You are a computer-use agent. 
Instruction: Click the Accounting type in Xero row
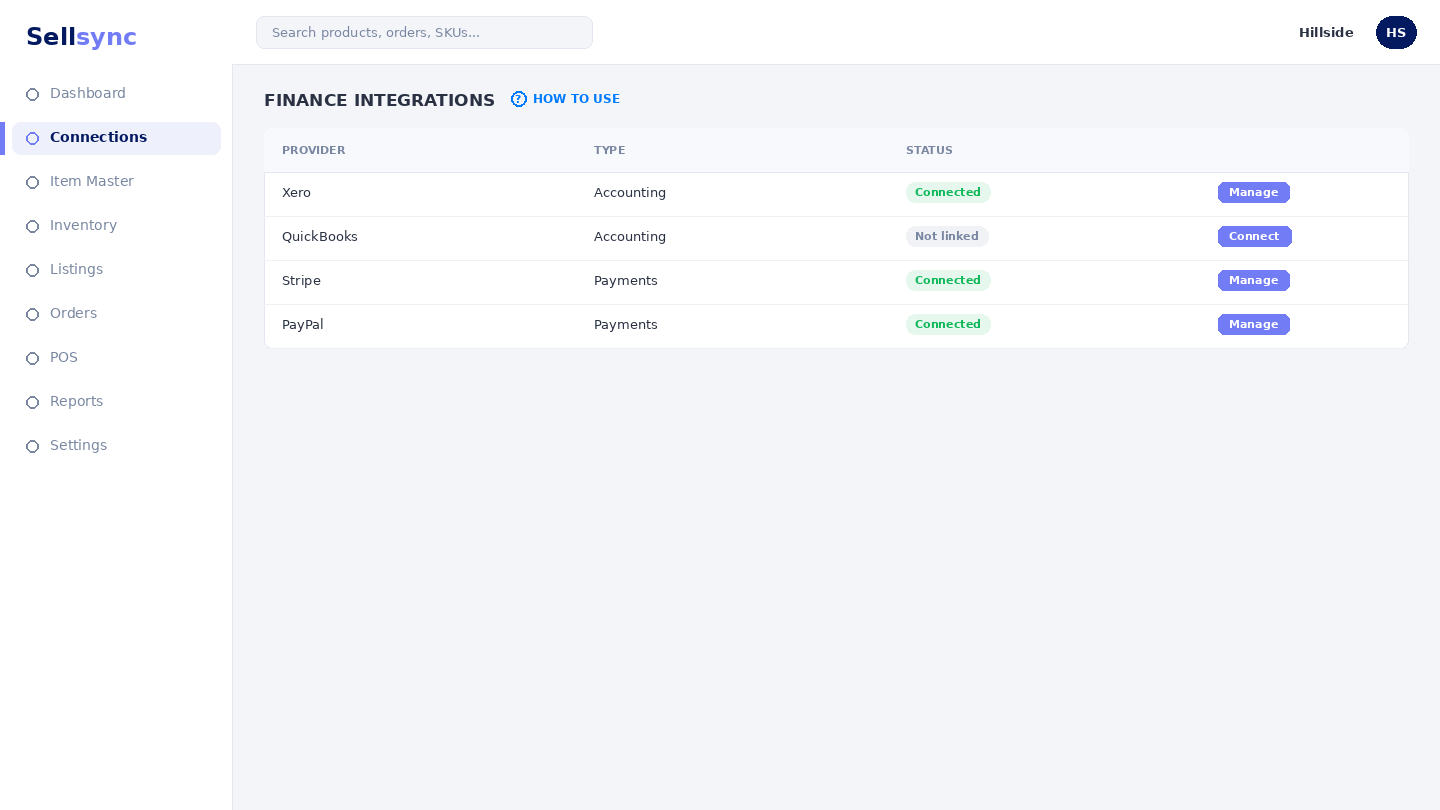[630, 192]
